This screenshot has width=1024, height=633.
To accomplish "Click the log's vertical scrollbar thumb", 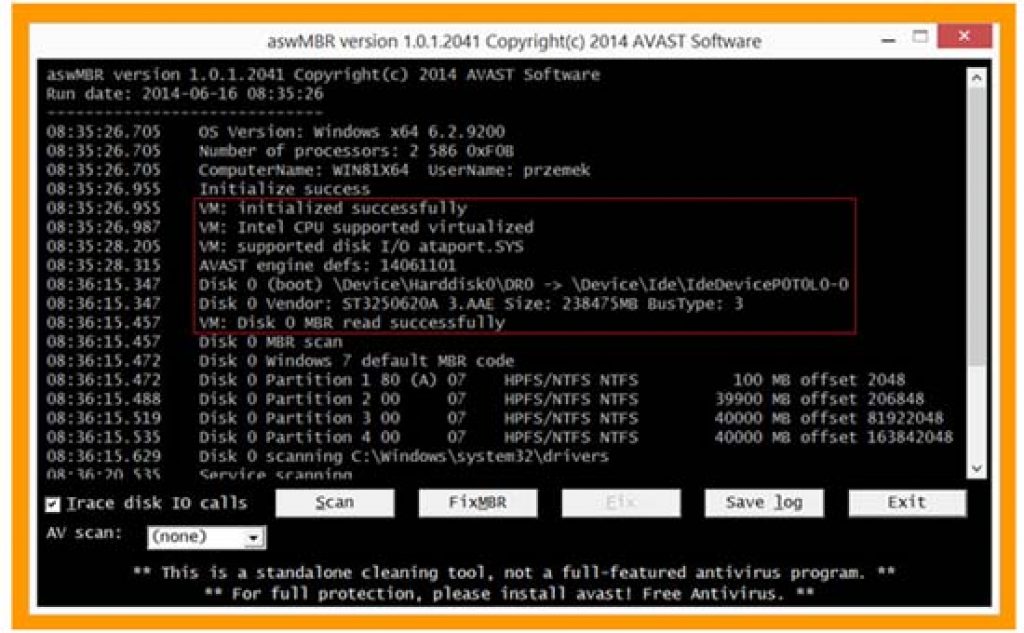I will click(976, 225).
